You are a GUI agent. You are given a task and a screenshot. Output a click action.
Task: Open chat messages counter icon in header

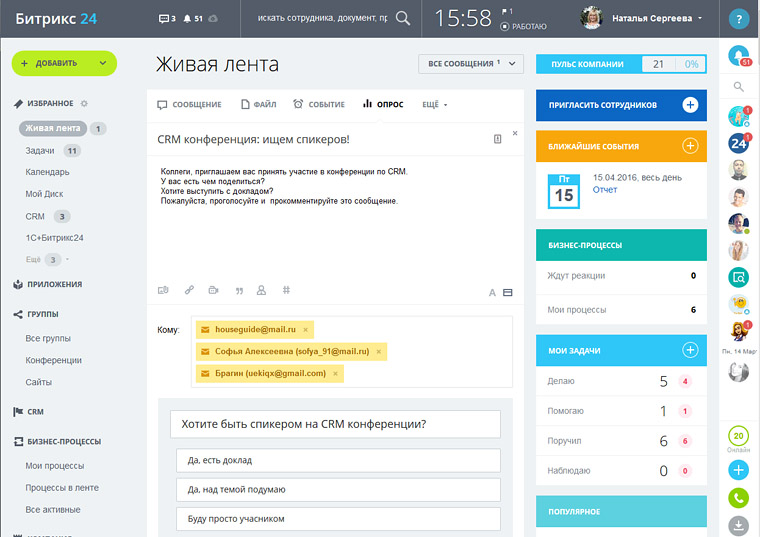coord(167,18)
